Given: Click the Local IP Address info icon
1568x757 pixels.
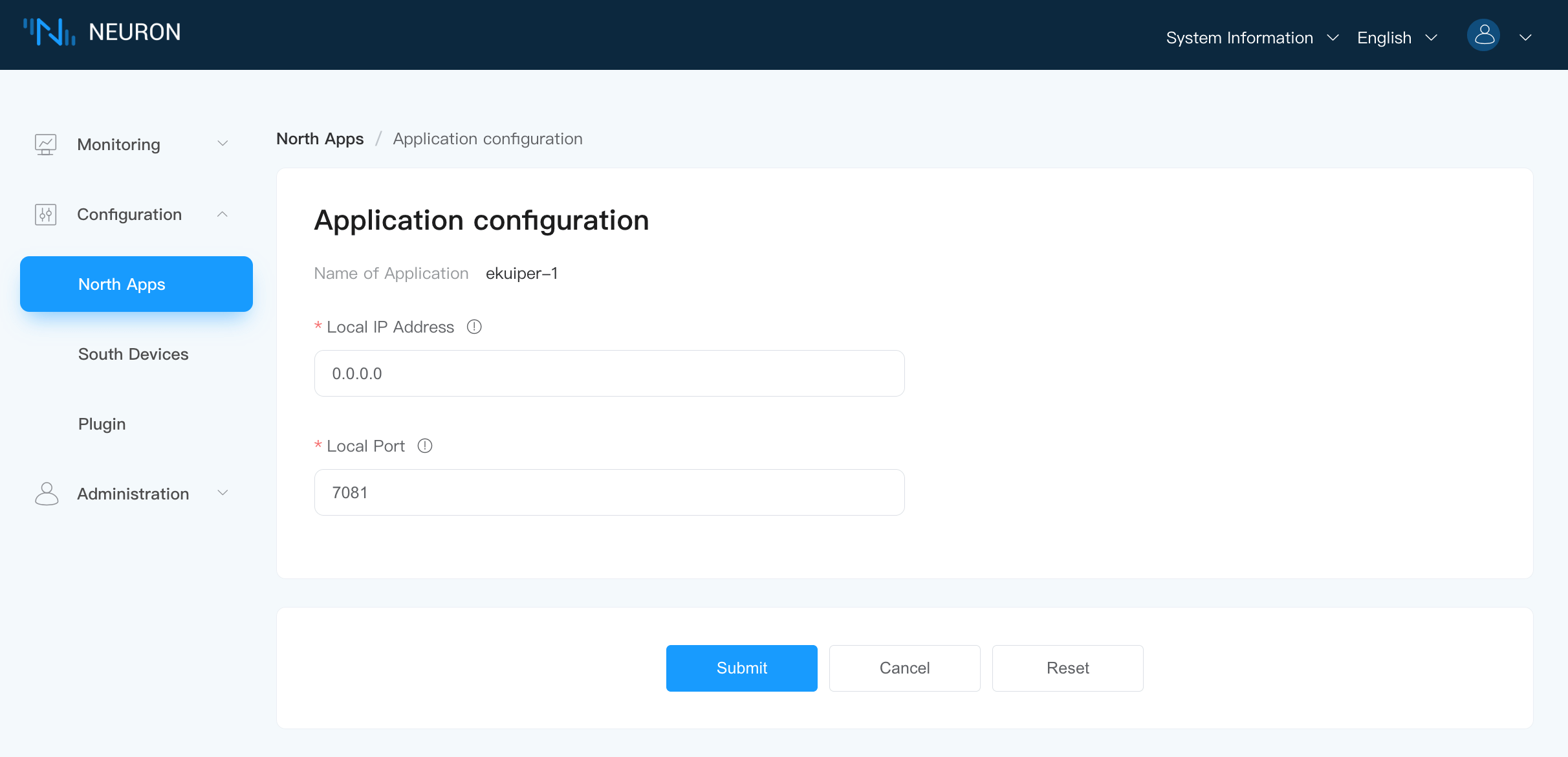Looking at the screenshot, I should click(474, 327).
